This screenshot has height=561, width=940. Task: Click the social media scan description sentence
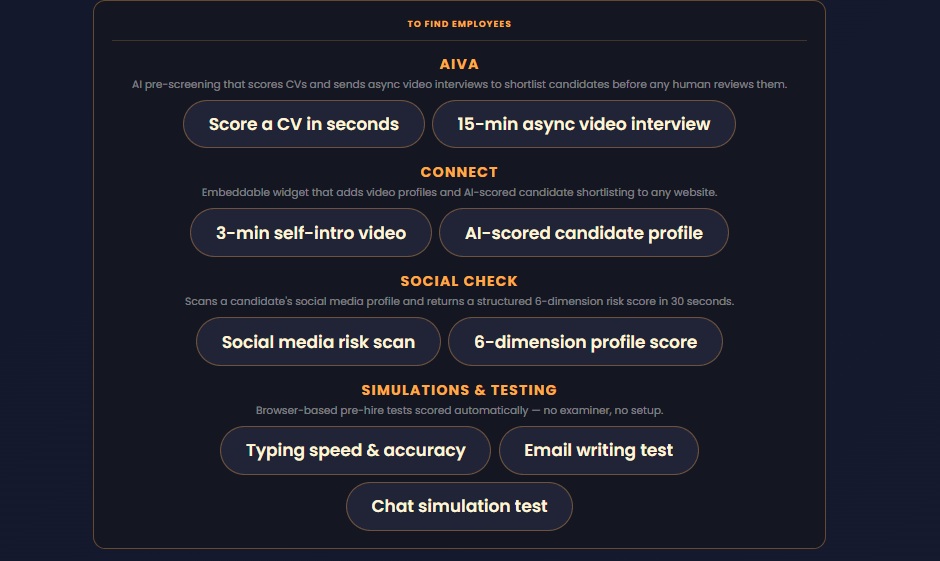tap(459, 301)
